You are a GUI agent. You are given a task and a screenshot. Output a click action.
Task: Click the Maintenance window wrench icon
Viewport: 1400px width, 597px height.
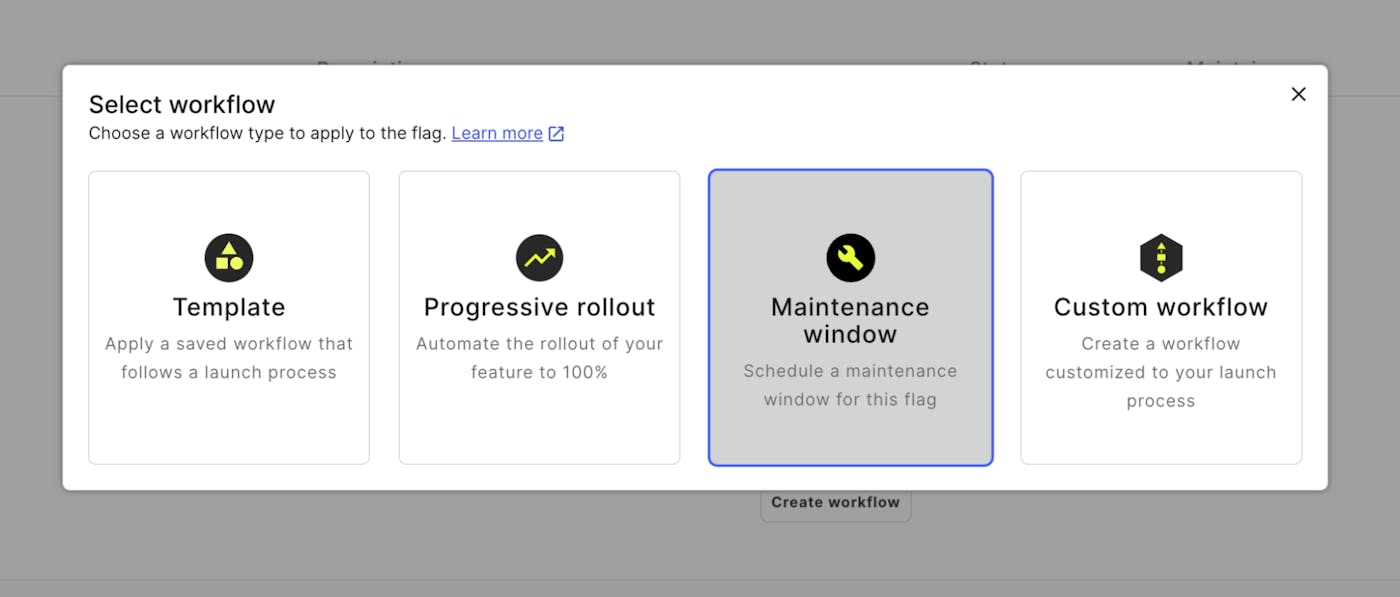pos(850,258)
